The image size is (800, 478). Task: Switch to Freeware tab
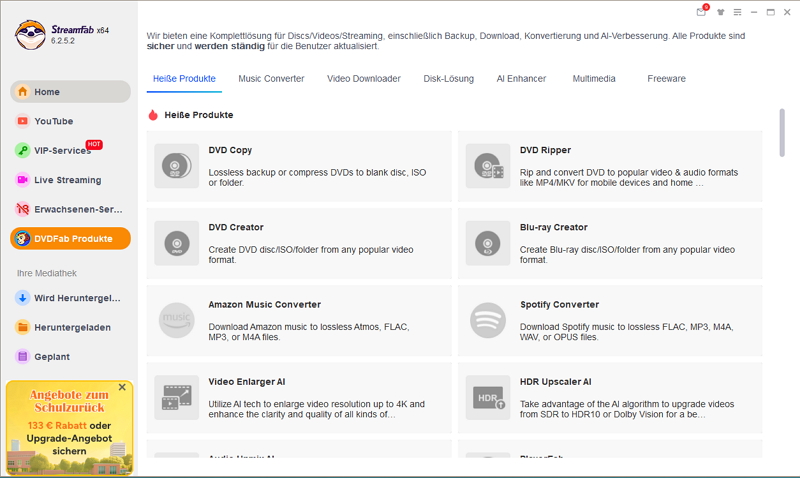point(666,79)
